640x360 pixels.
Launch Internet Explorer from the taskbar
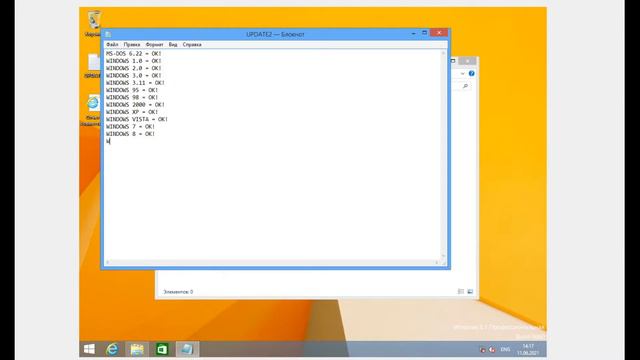[112, 349]
